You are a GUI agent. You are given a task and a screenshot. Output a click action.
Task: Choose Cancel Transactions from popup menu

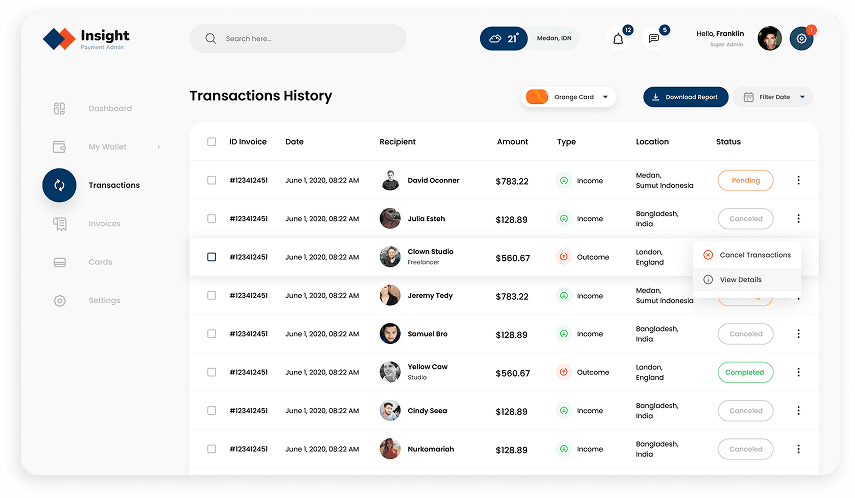(x=747, y=255)
